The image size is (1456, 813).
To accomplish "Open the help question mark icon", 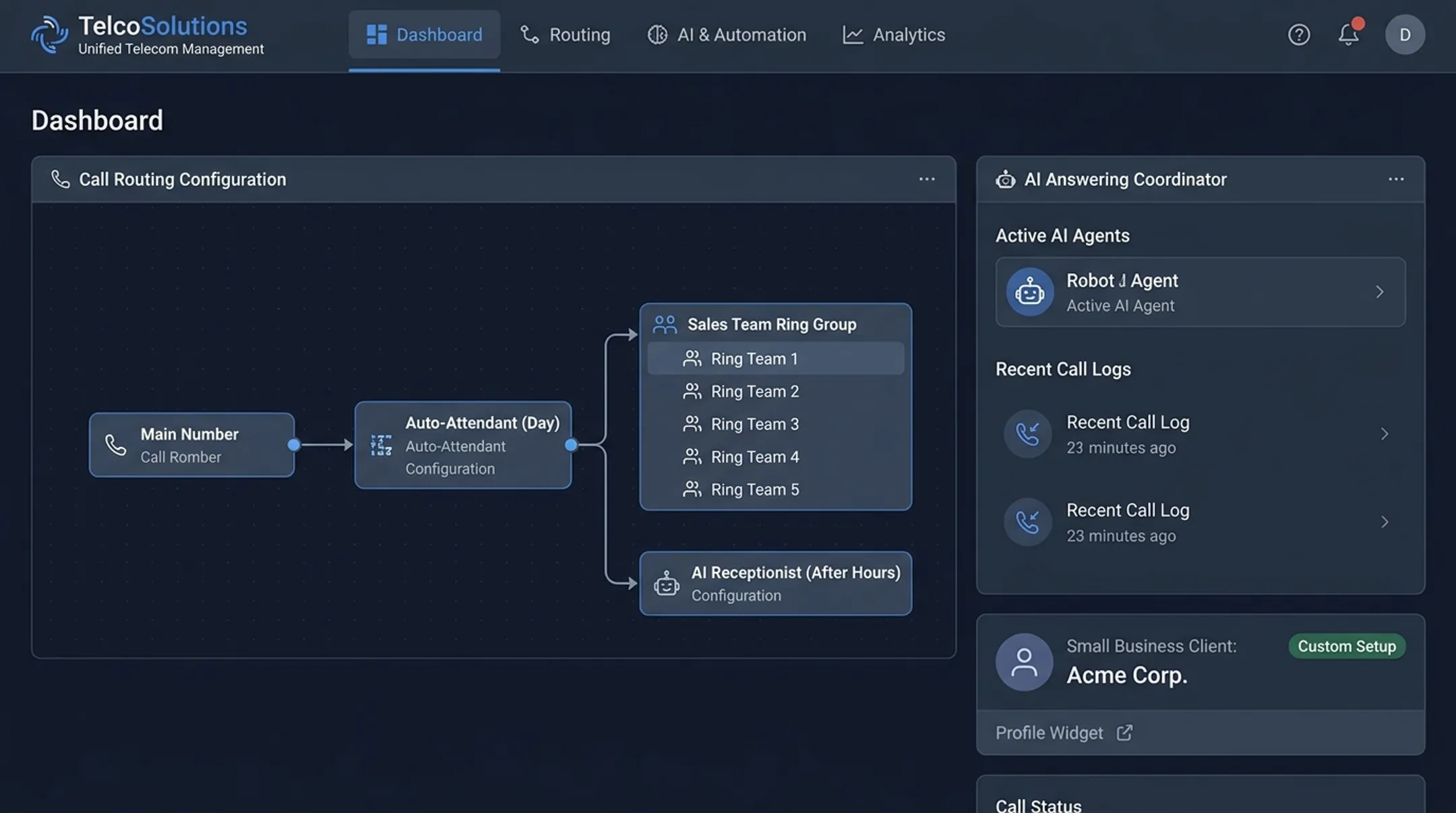I will 1298,34.
